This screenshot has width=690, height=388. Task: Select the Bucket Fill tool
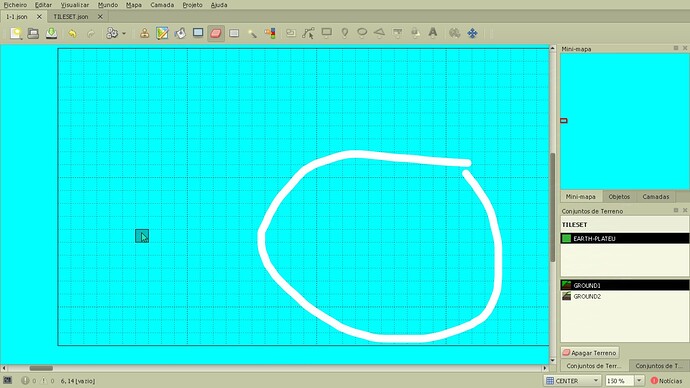coord(180,33)
